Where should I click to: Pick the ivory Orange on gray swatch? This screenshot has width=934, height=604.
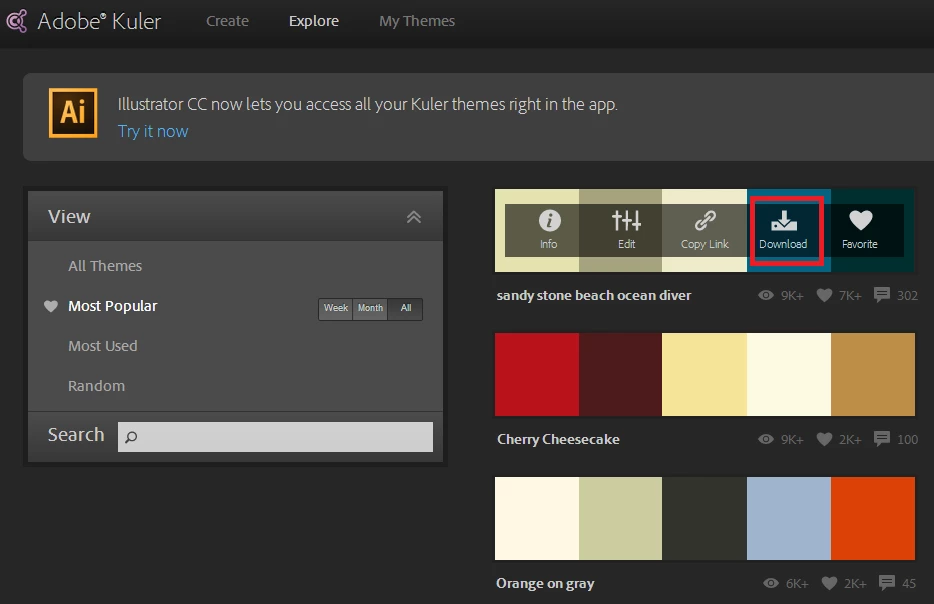coord(537,518)
